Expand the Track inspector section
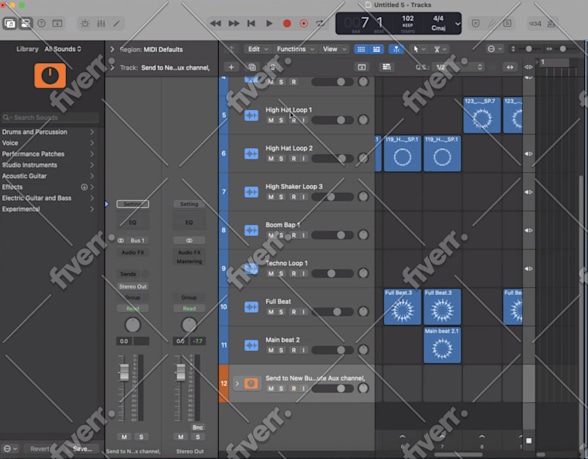The height and width of the screenshot is (459, 588). click(112, 68)
